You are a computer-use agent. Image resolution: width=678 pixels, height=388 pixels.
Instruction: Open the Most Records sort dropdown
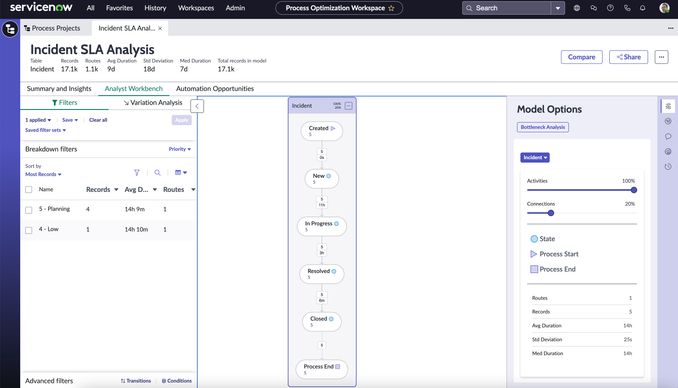click(43, 174)
